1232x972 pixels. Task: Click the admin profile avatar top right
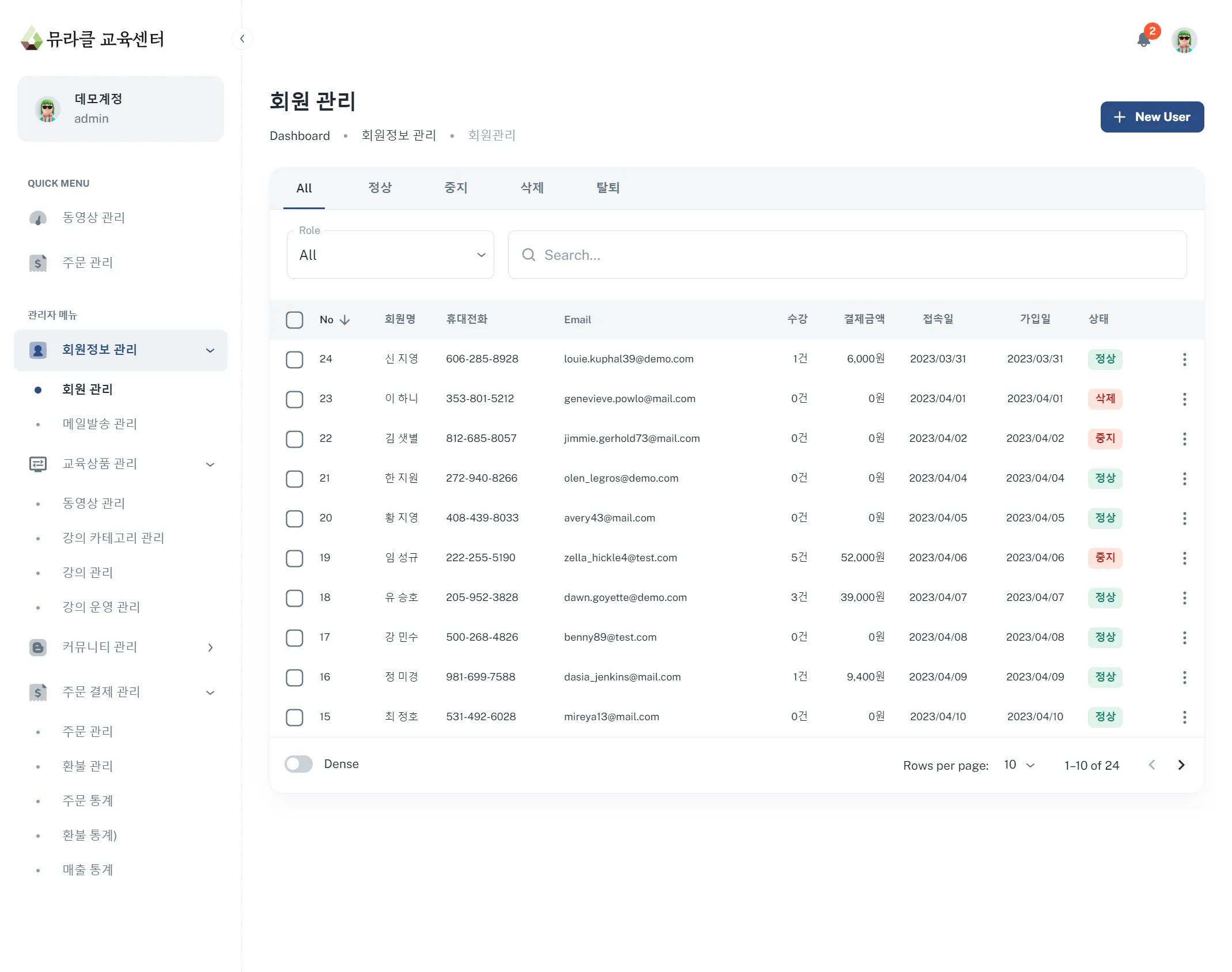click(x=1184, y=40)
